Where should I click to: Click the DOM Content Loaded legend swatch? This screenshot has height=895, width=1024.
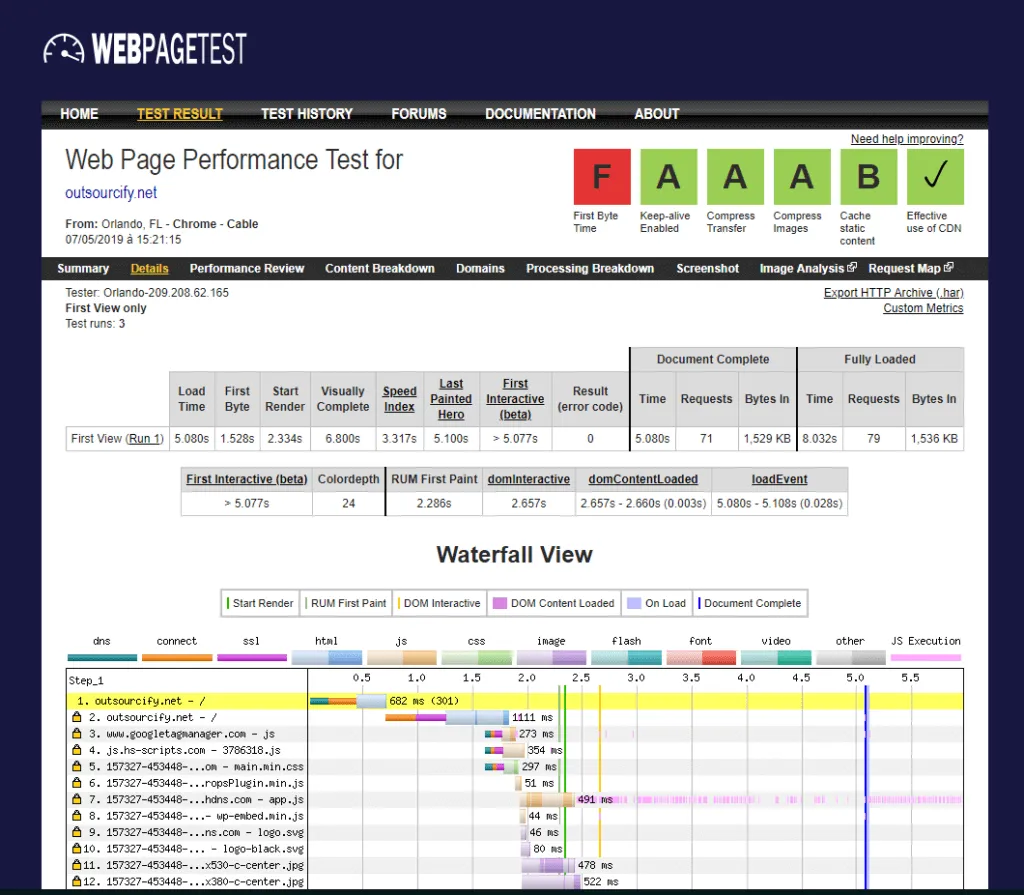pos(500,603)
